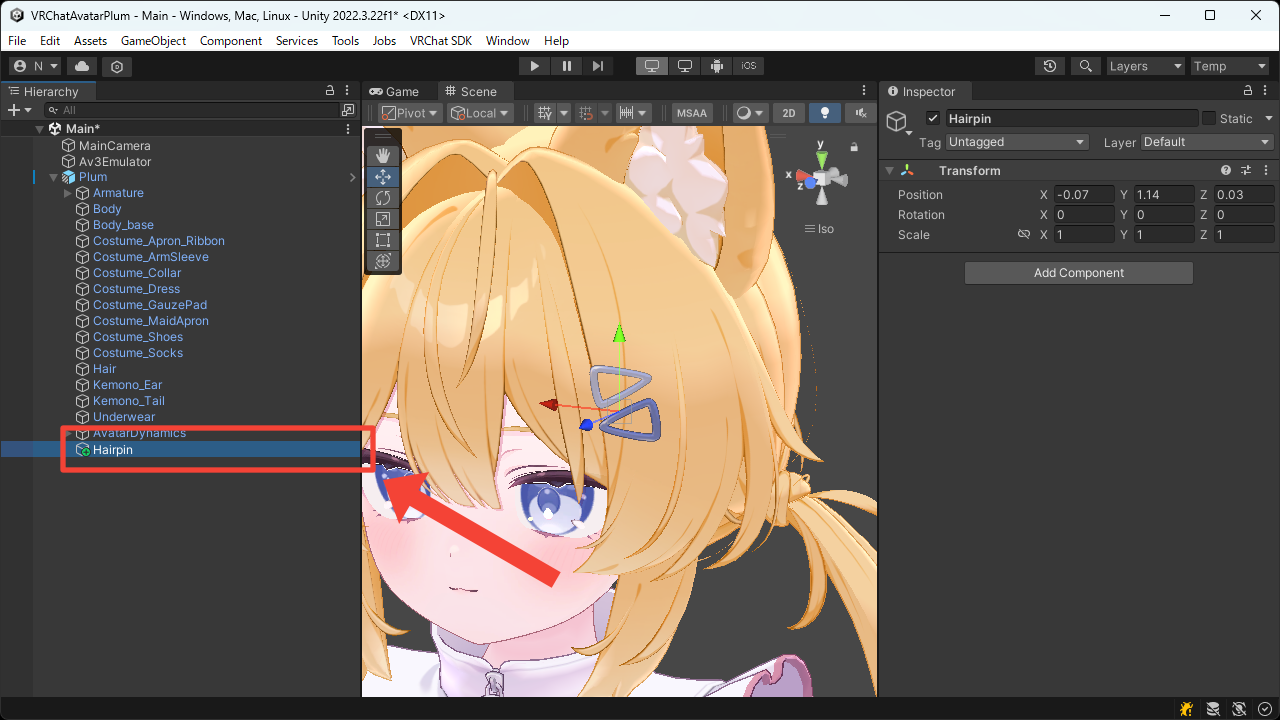This screenshot has width=1280, height=720.
Task: Toggle Scene view lighting bulb icon
Action: pos(824,112)
